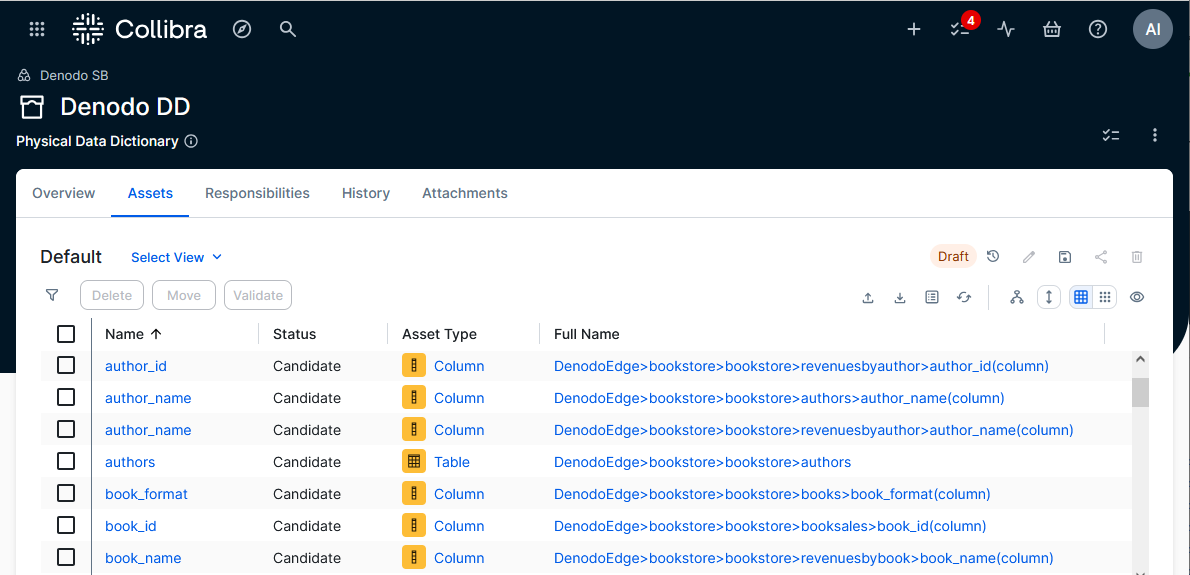Click the scrollbar up arrow

(1140, 360)
